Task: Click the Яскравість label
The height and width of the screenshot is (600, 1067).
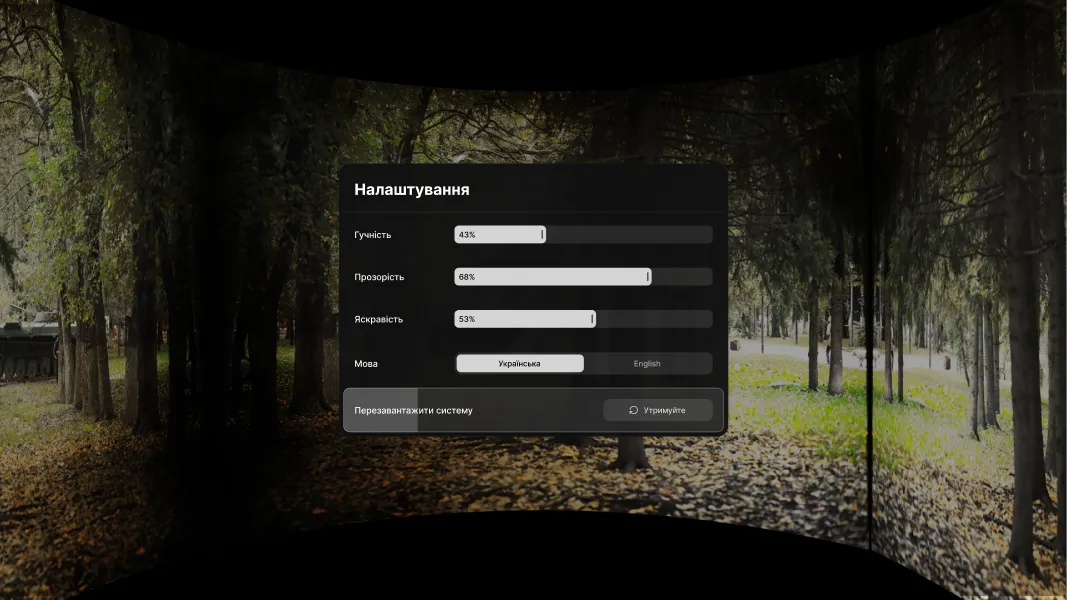Action: (378, 319)
